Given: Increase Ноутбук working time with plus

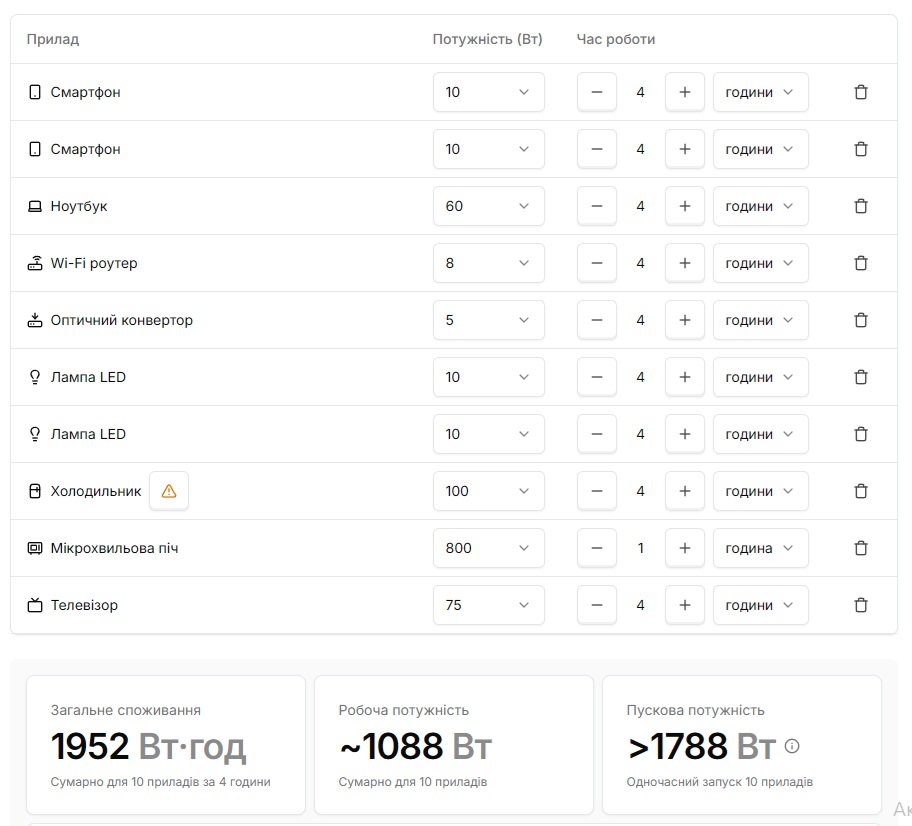Looking at the screenshot, I should click(685, 206).
